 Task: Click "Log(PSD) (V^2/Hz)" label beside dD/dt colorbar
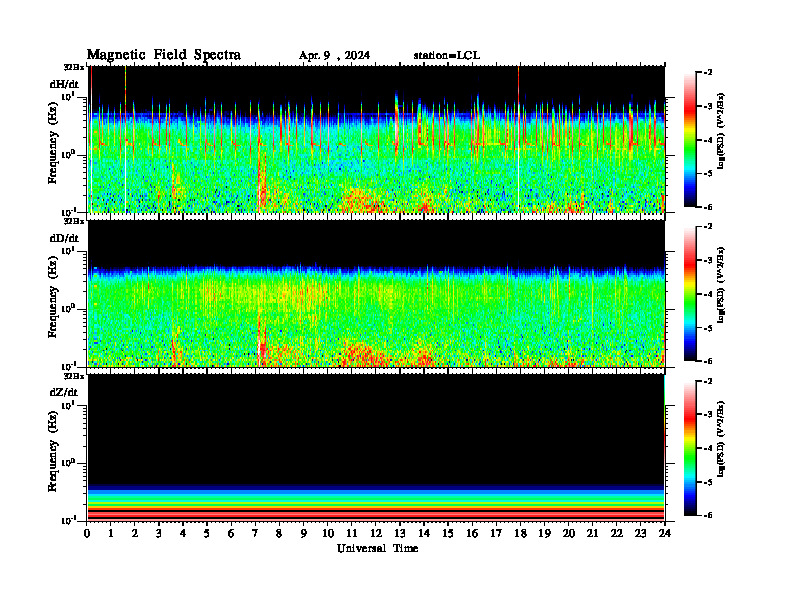click(x=721, y=285)
